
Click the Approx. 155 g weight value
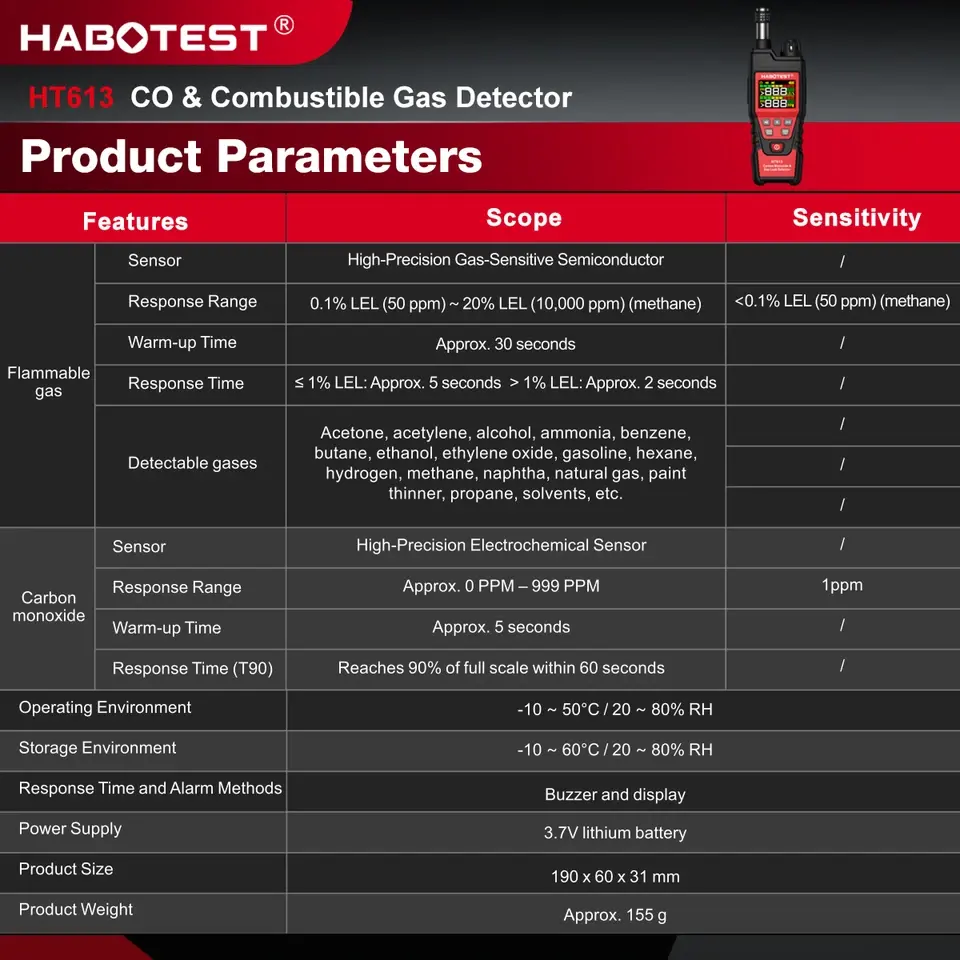coord(615,915)
